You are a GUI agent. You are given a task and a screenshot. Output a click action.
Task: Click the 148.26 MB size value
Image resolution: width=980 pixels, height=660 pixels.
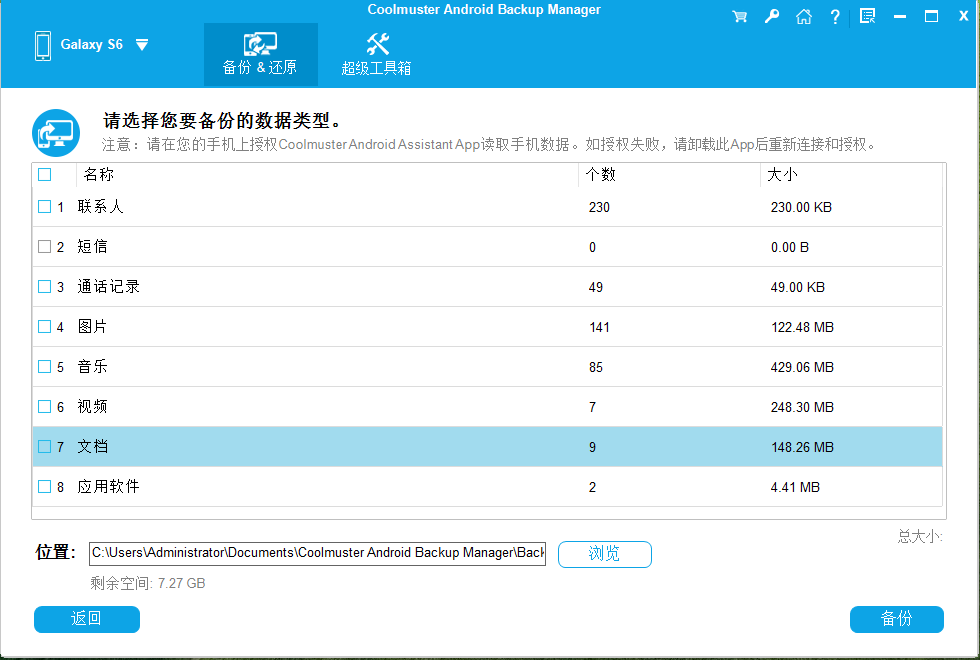pyautogui.click(x=802, y=448)
